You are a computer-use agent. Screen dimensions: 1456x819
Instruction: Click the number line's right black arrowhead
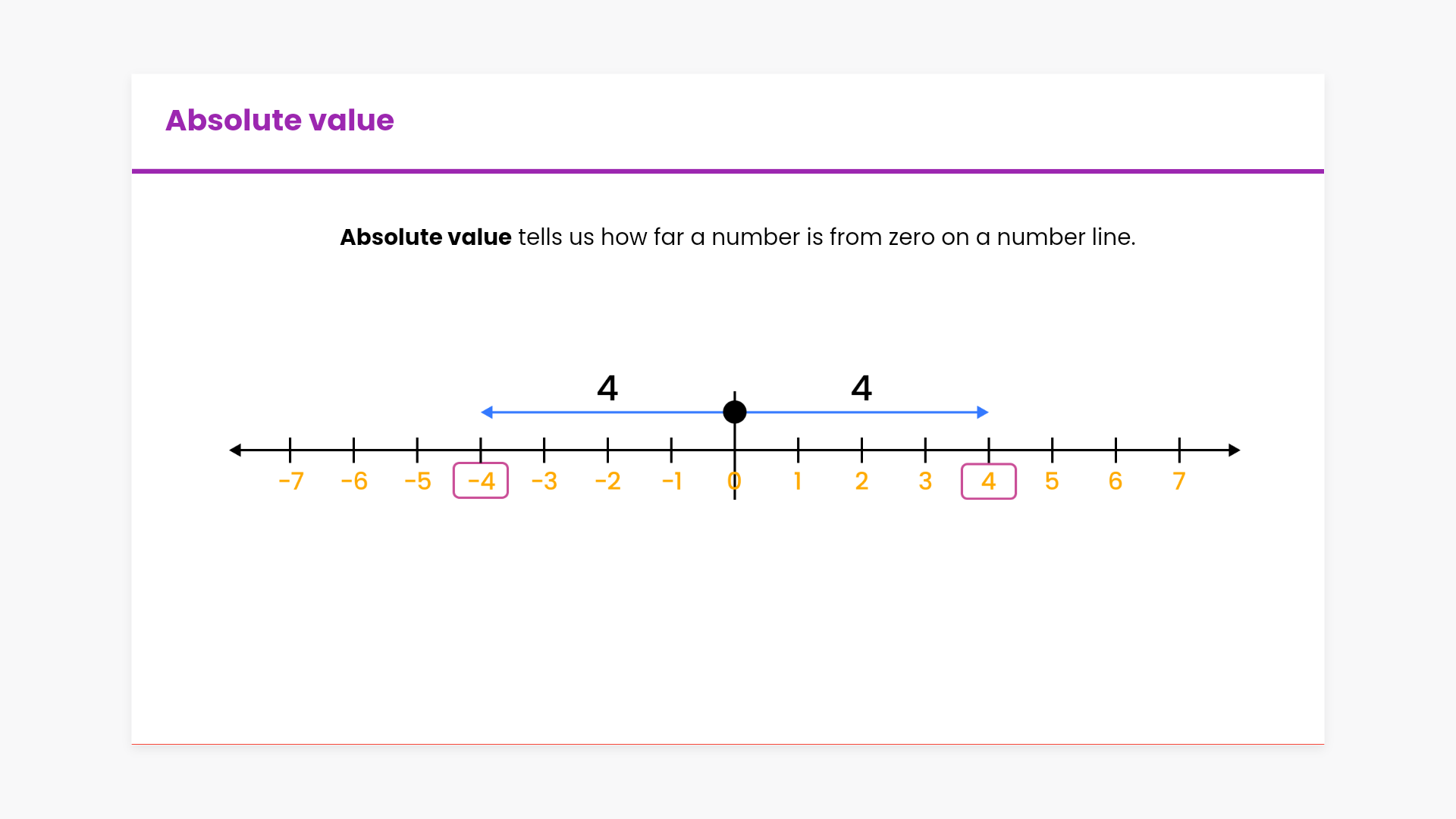coord(1234,450)
